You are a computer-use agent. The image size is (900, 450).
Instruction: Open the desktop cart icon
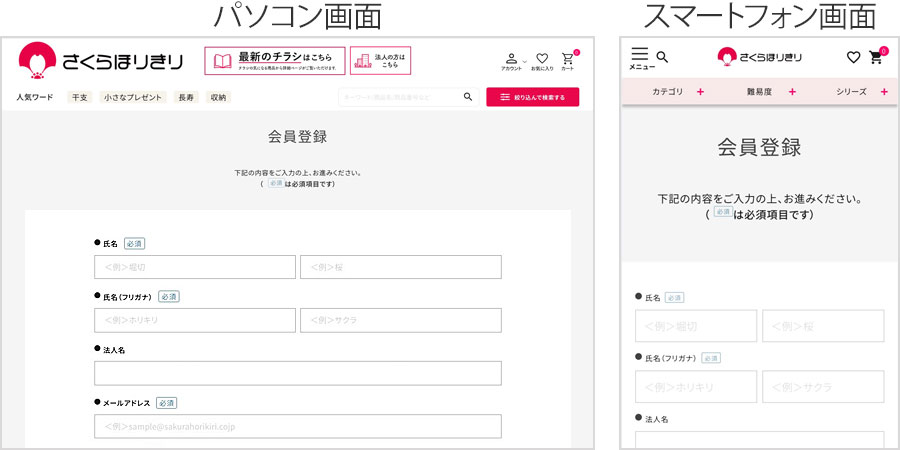(568, 60)
